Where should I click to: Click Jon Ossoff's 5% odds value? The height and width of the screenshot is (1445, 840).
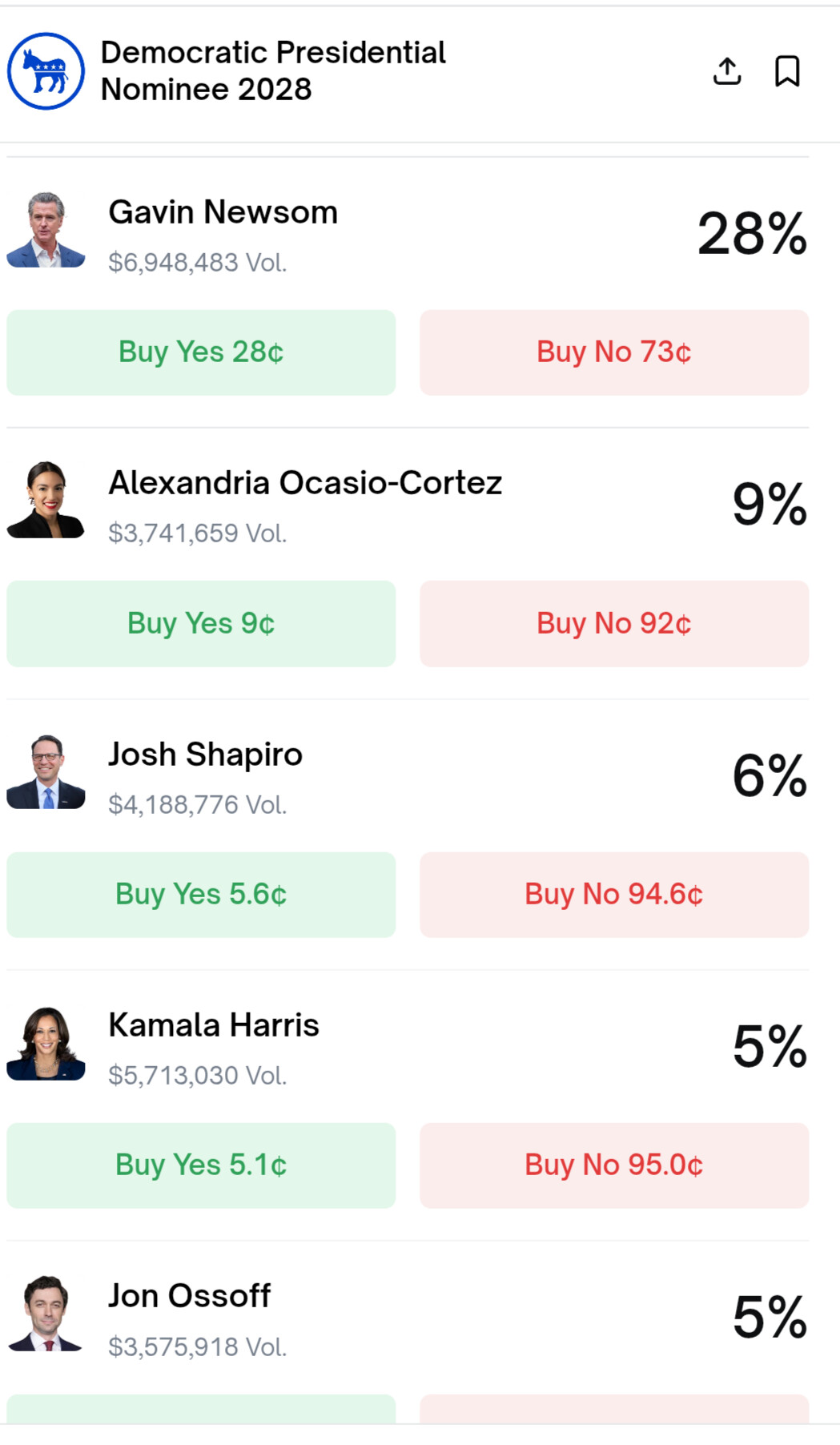[770, 1317]
